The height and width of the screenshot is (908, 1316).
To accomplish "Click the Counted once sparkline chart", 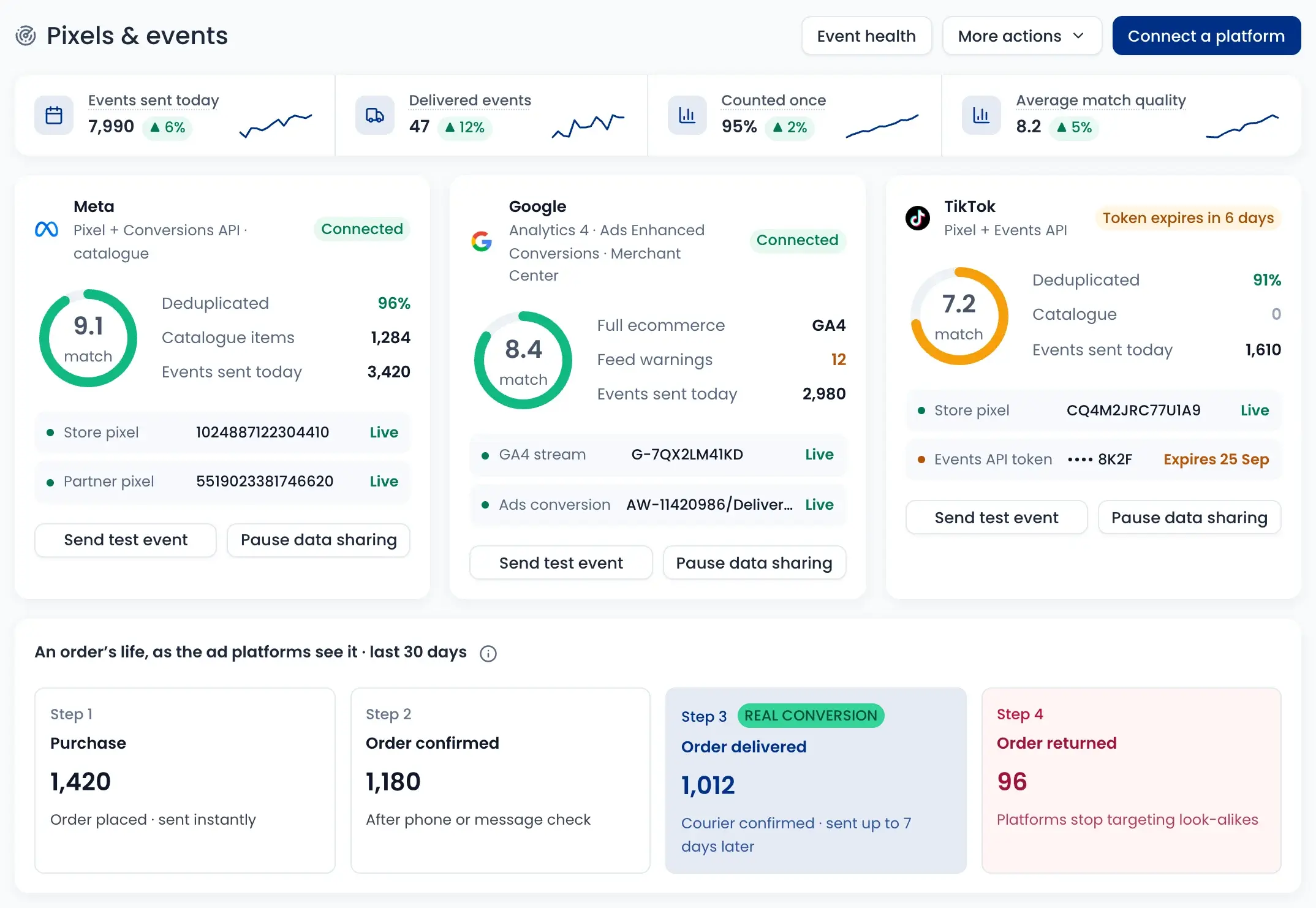I will tap(882, 125).
